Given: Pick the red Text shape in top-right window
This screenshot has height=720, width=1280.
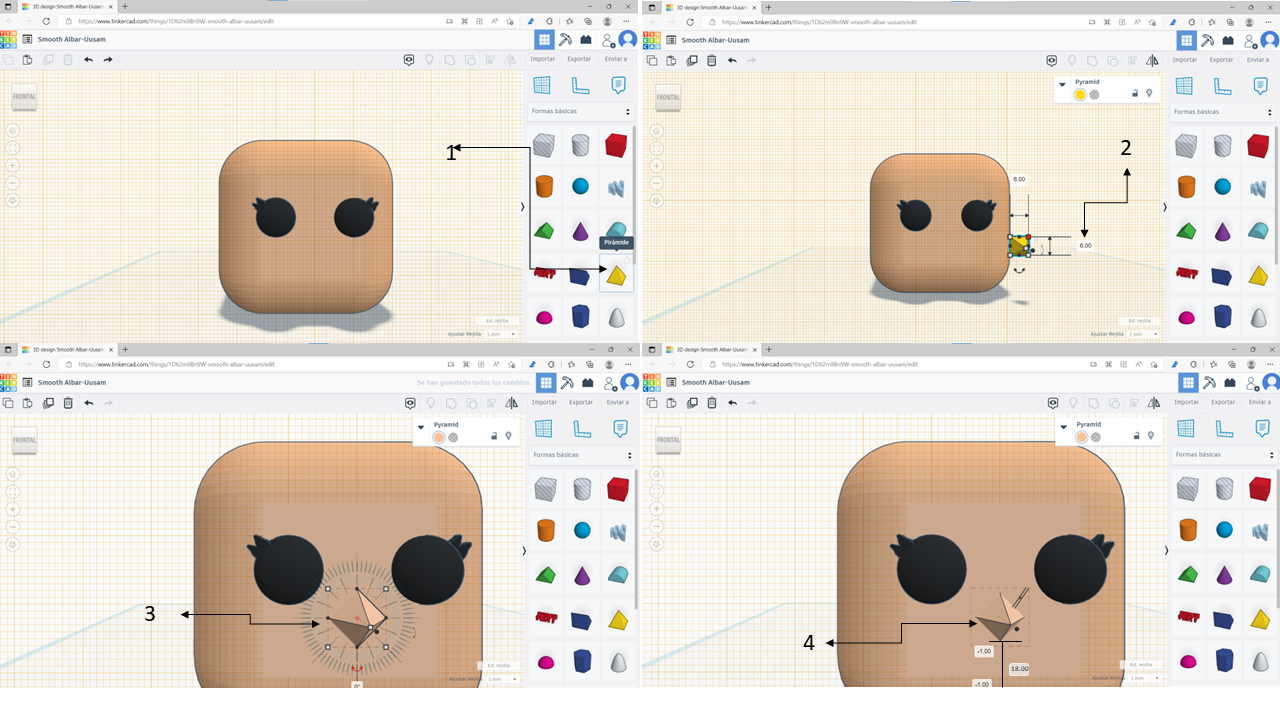Looking at the screenshot, I should pos(1187,273).
